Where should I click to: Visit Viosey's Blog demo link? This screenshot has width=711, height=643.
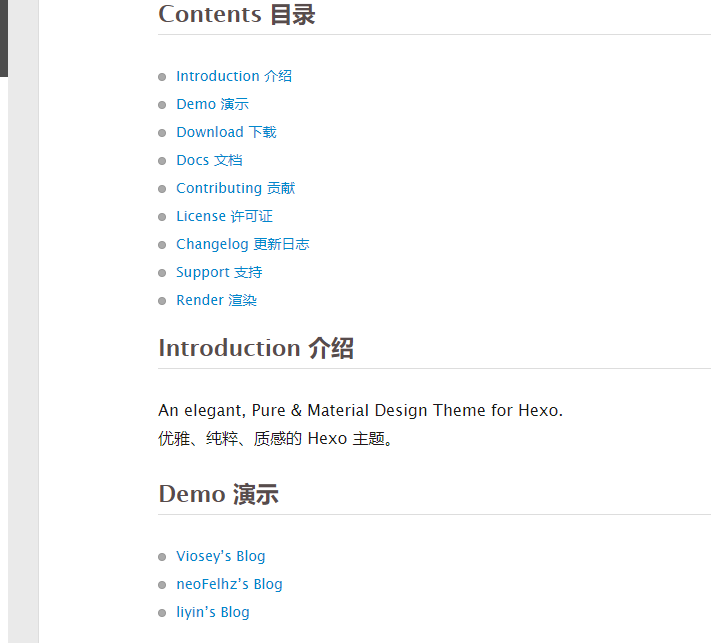coord(221,556)
